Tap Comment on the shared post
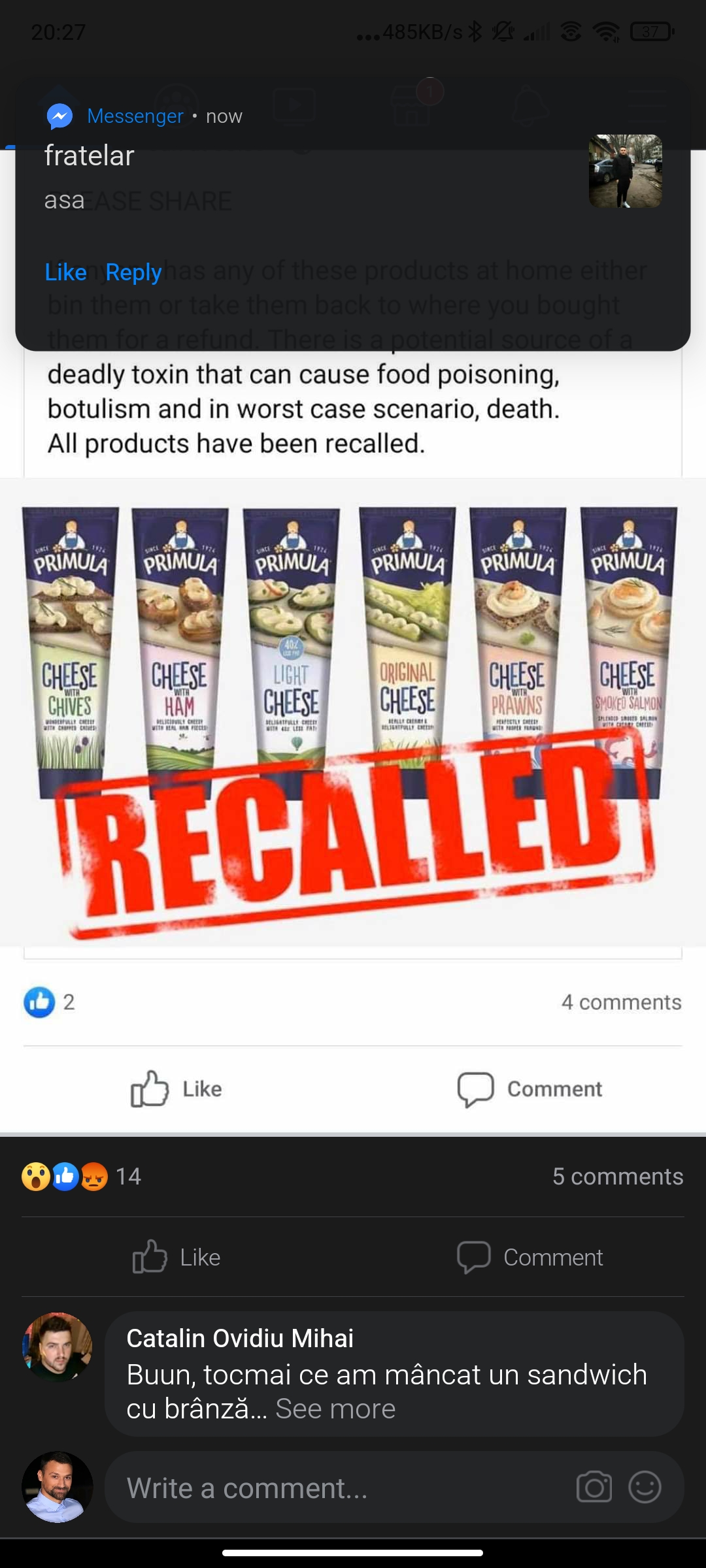 529,1089
